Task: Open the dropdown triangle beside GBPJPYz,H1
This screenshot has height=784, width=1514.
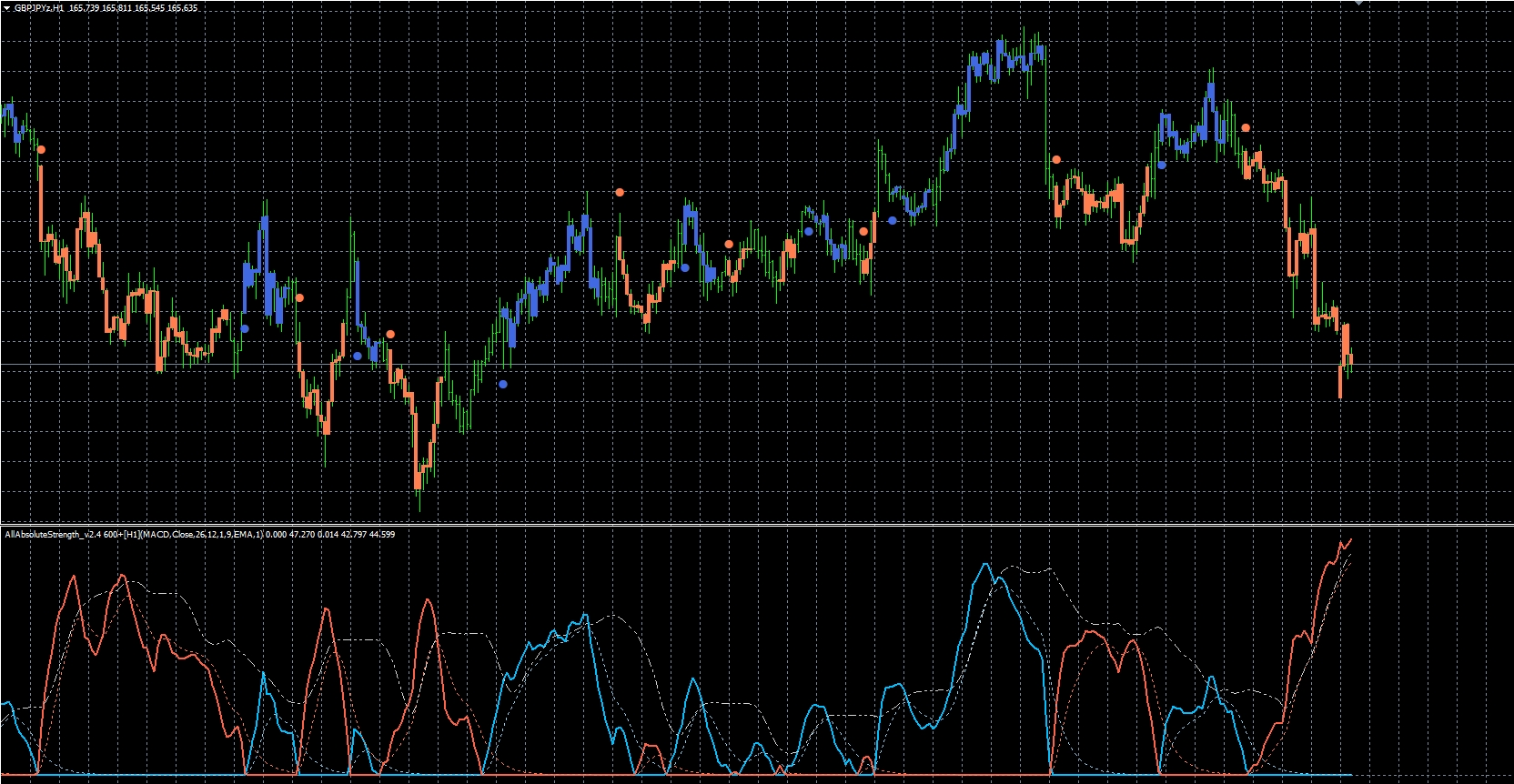Action: tap(6, 7)
